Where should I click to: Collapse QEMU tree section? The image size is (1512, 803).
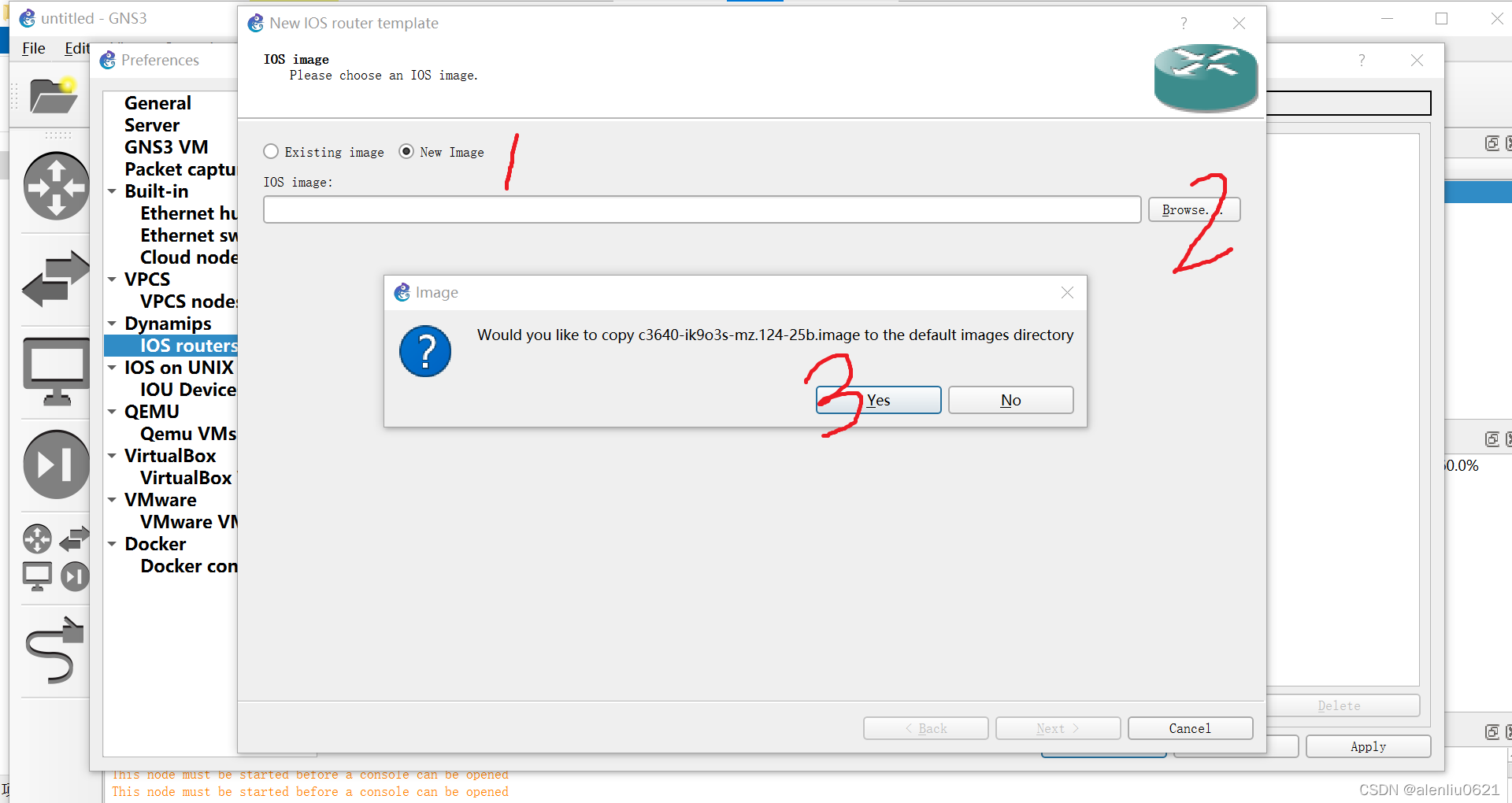[113, 412]
